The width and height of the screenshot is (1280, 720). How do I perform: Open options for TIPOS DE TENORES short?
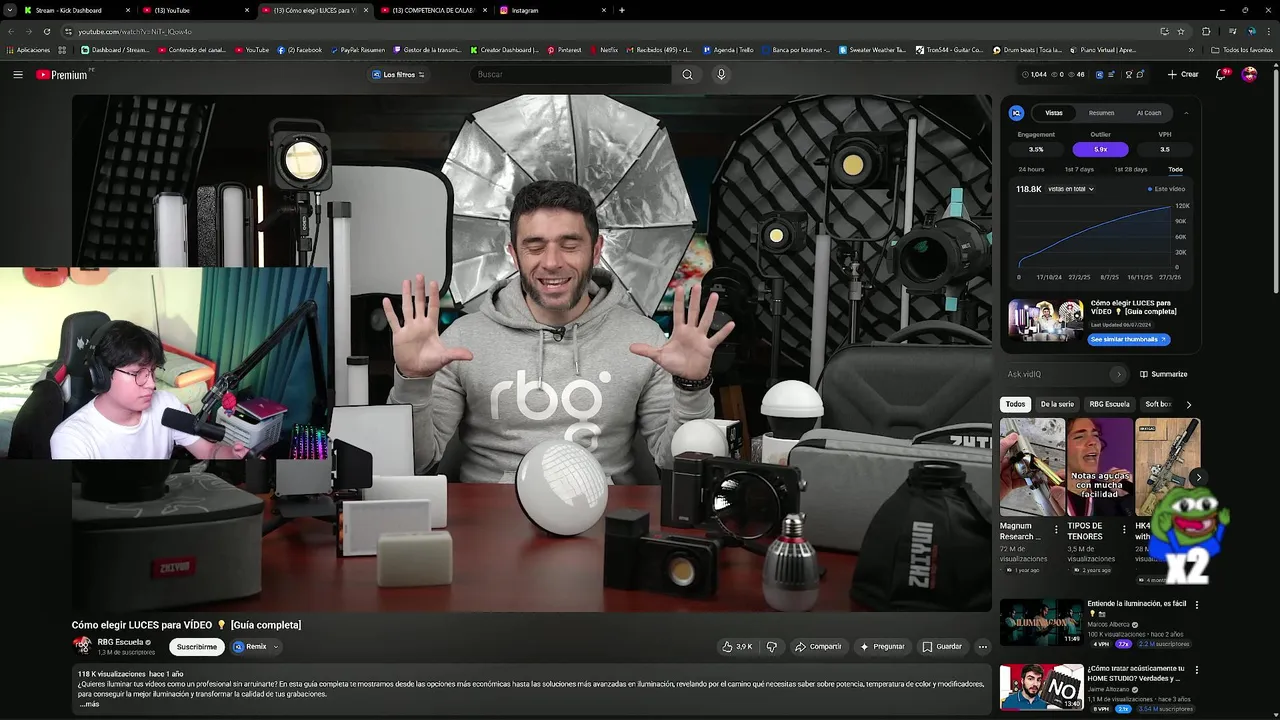pos(1123,529)
